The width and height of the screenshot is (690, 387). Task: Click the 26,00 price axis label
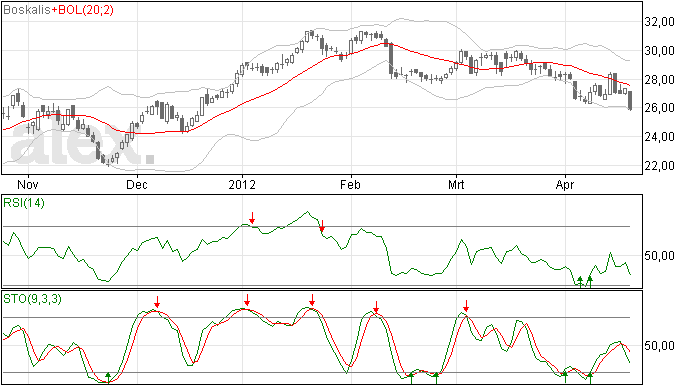[x=660, y=108]
